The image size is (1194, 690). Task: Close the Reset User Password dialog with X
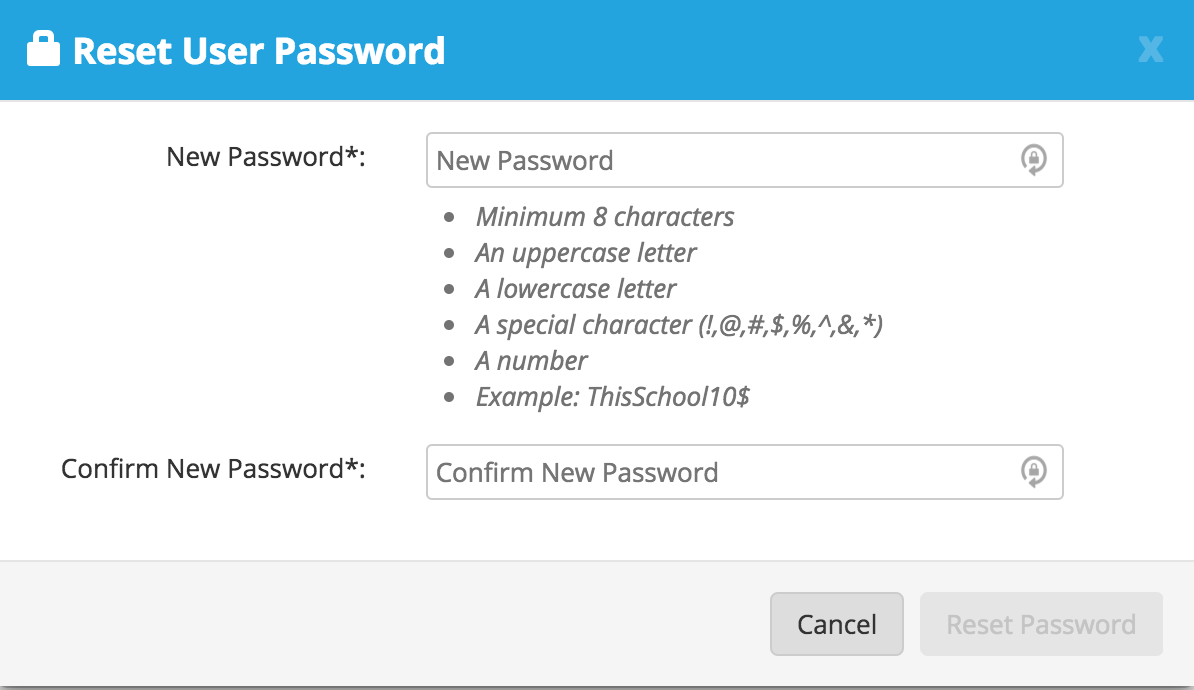[1150, 50]
